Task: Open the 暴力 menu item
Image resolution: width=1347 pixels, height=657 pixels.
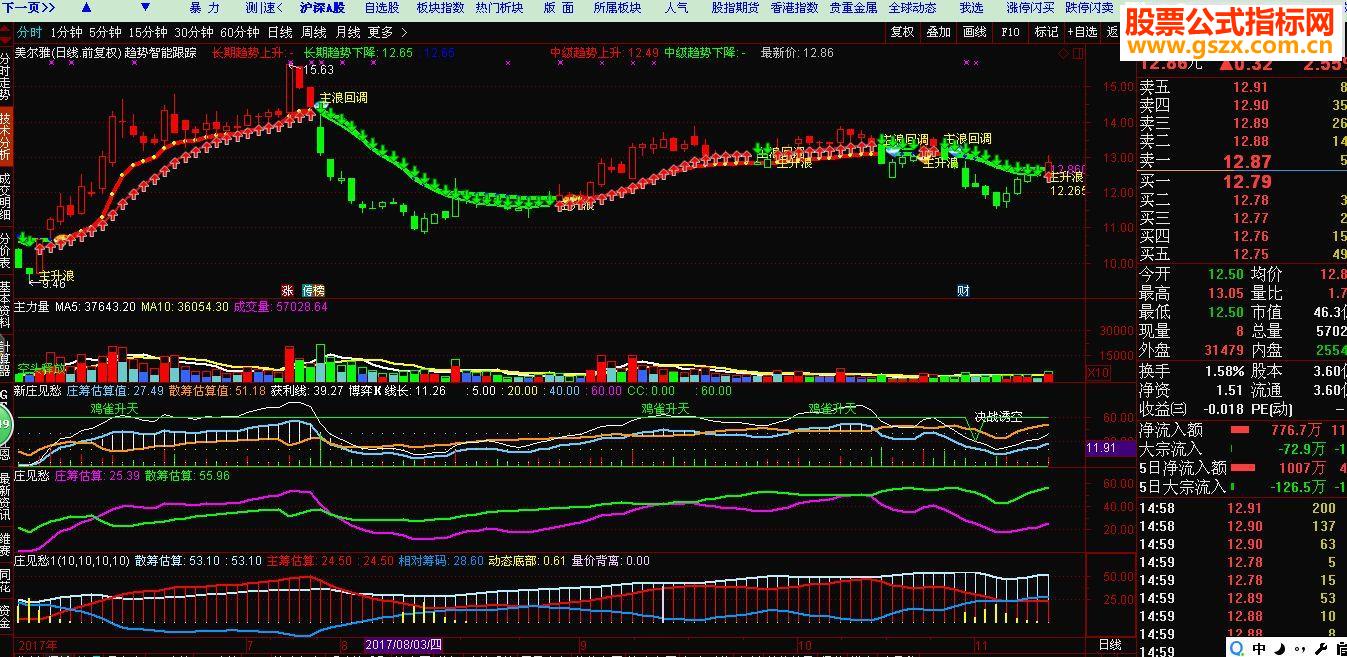Action: tap(205, 8)
